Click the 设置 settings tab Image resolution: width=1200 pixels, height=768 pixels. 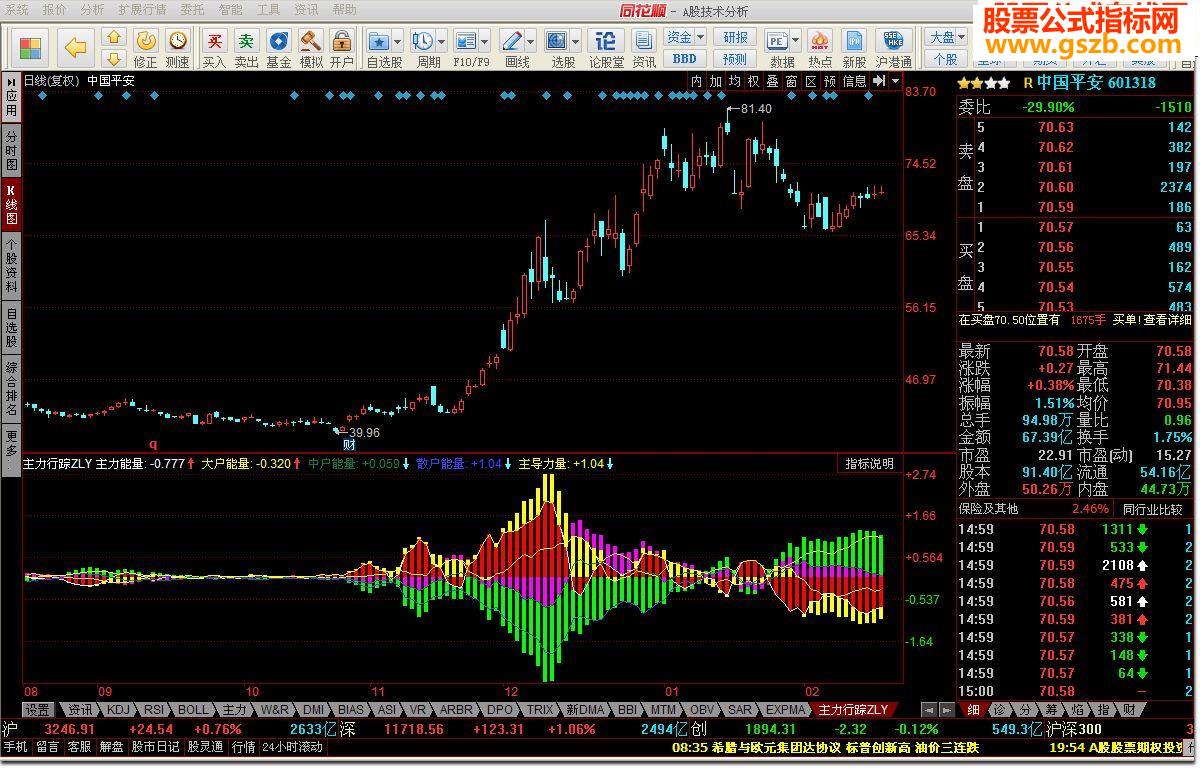click(38, 710)
